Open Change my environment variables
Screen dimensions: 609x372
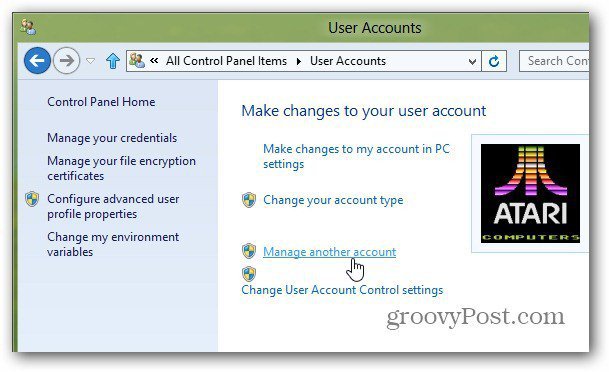tap(113, 244)
